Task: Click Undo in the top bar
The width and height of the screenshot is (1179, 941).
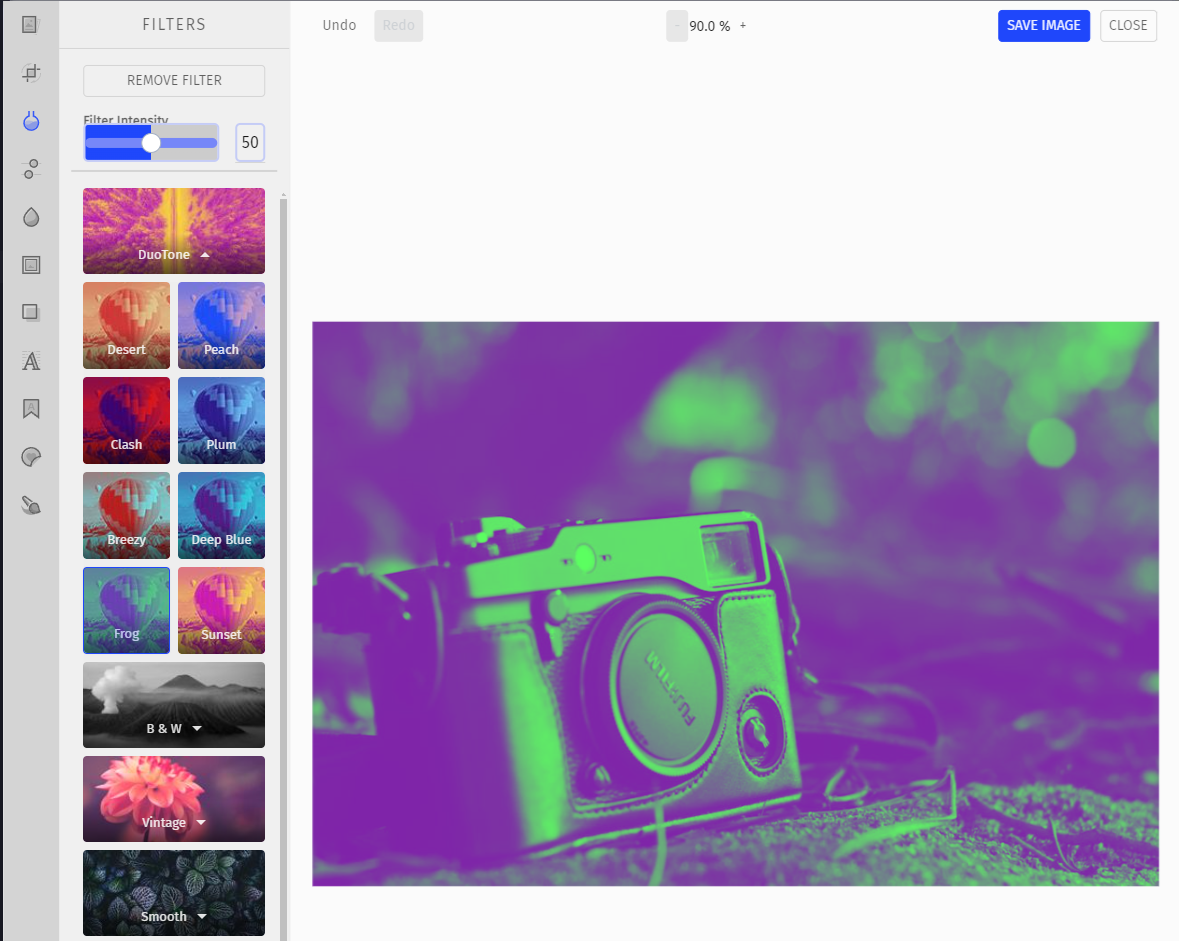Action: pyautogui.click(x=339, y=26)
